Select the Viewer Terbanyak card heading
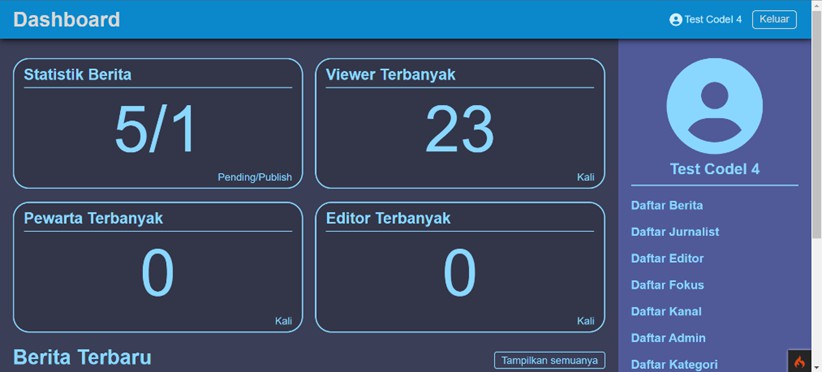Screen dimensions: 822x372 click(391, 74)
